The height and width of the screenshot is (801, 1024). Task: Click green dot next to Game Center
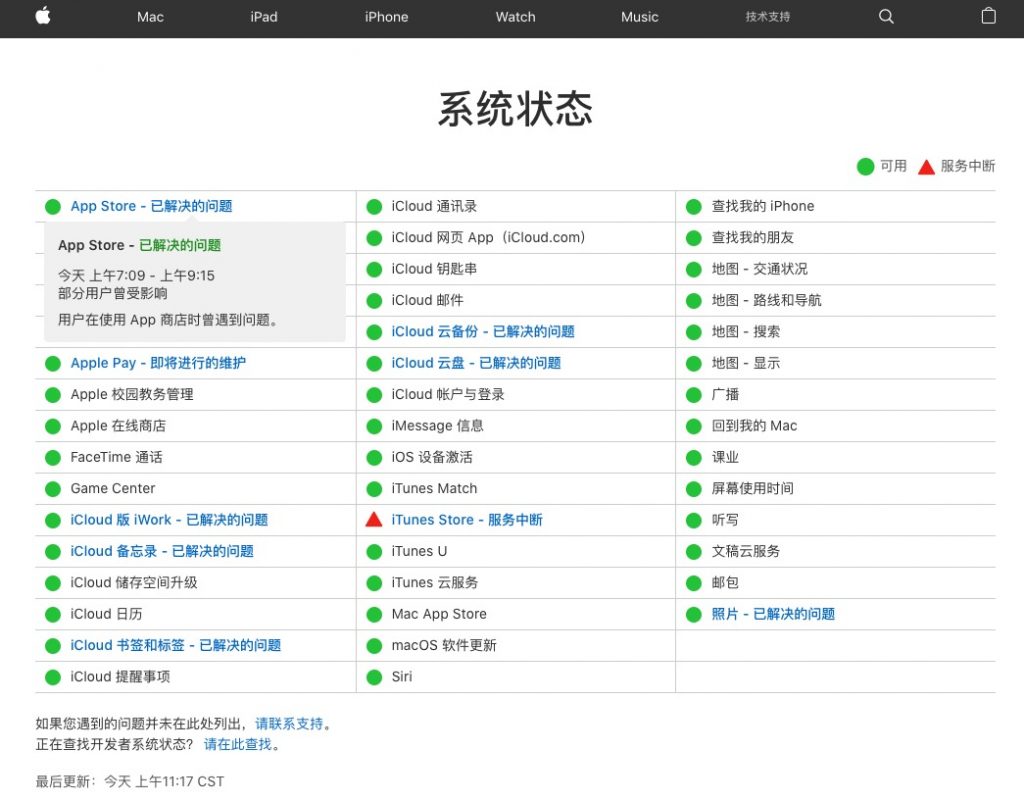point(53,489)
